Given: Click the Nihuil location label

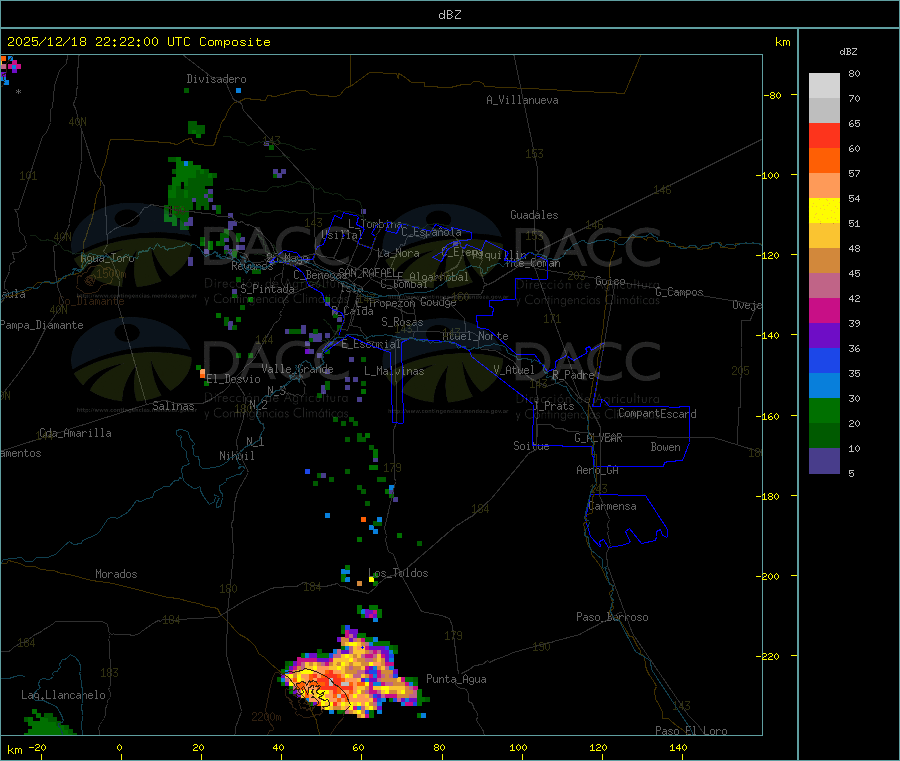Looking at the screenshot, I should click(x=236, y=456).
